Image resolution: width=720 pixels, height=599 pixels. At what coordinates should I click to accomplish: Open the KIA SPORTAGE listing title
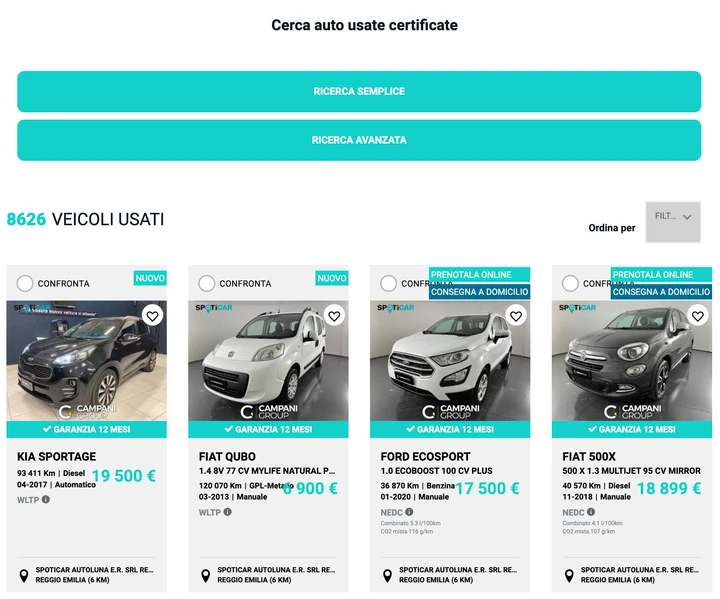pyautogui.click(x=56, y=457)
